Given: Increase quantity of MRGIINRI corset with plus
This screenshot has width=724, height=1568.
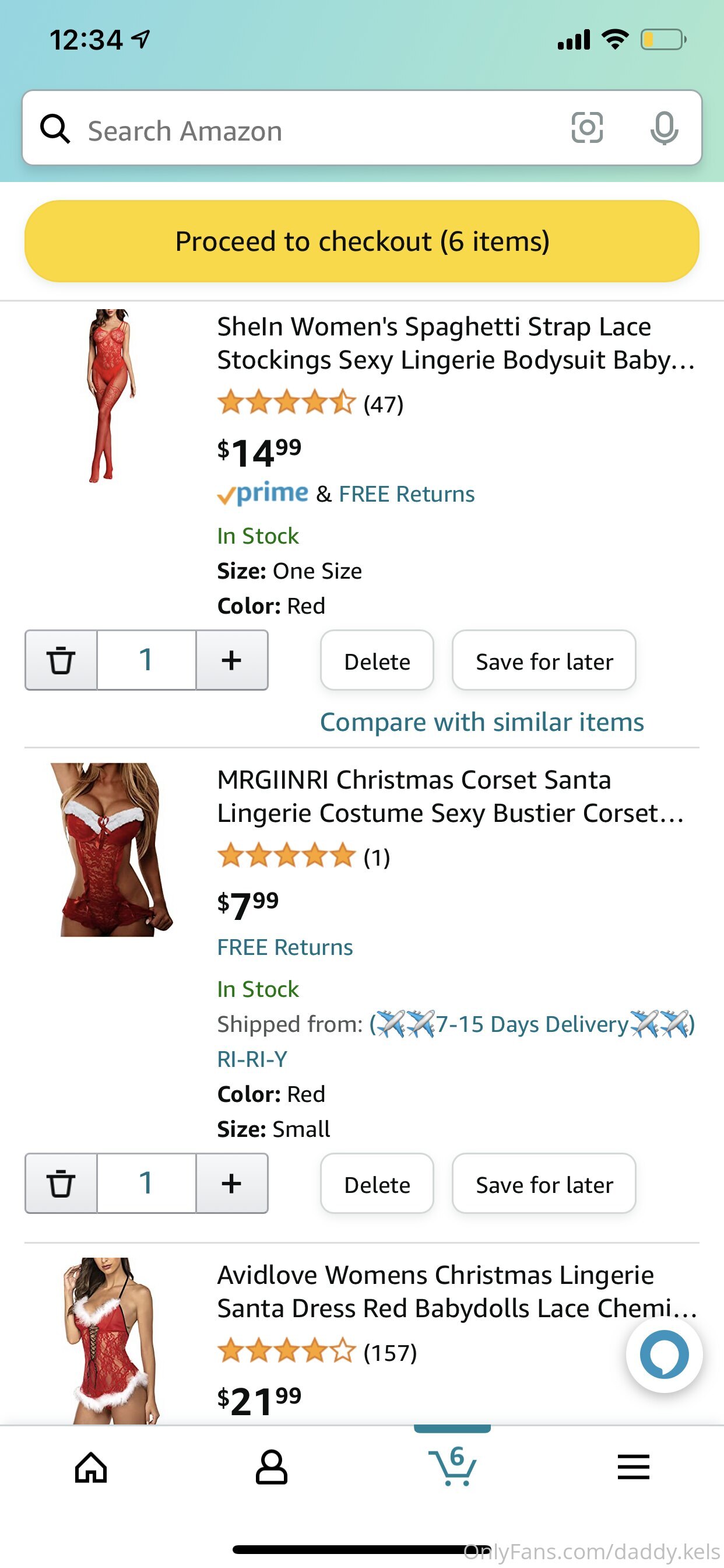Looking at the screenshot, I should point(232,1184).
